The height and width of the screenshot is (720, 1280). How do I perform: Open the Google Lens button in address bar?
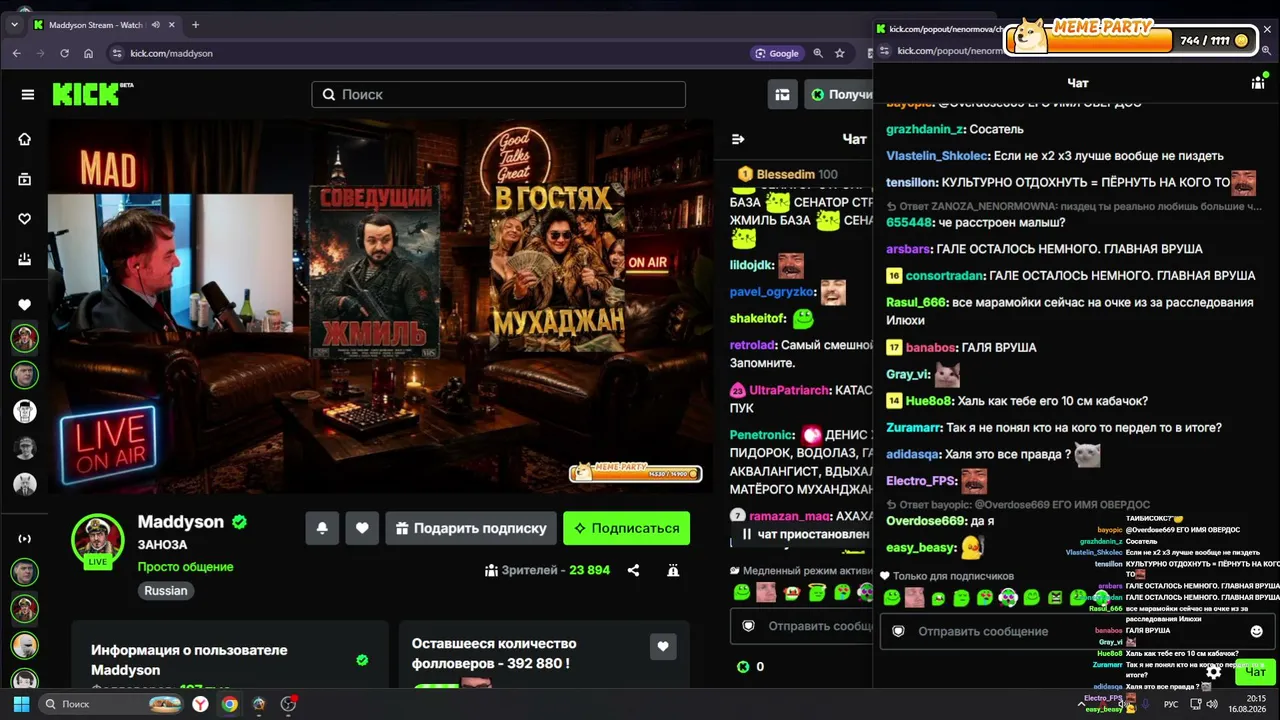[x=777, y=53]
